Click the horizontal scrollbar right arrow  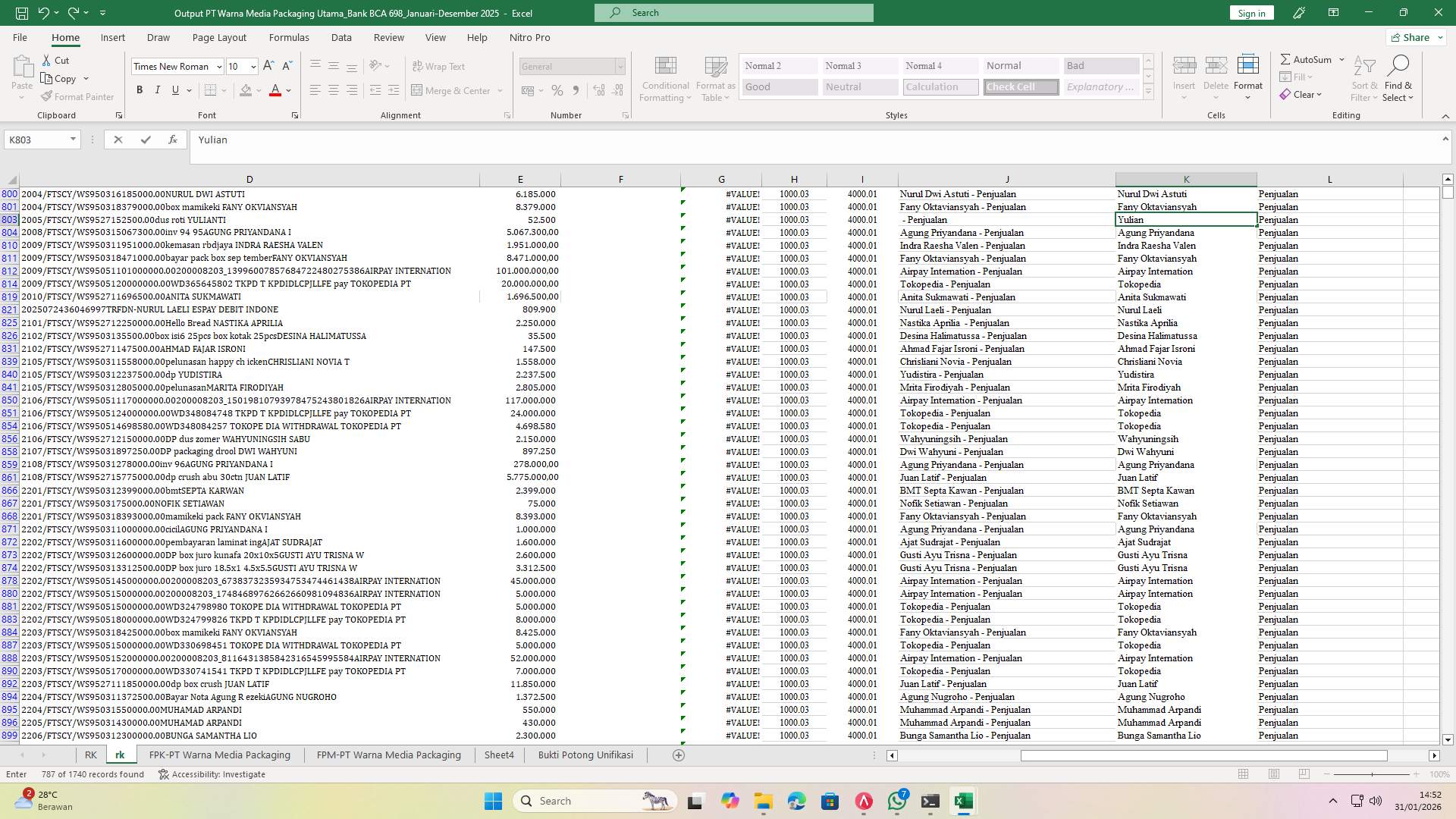click(x=1434, y=755)
